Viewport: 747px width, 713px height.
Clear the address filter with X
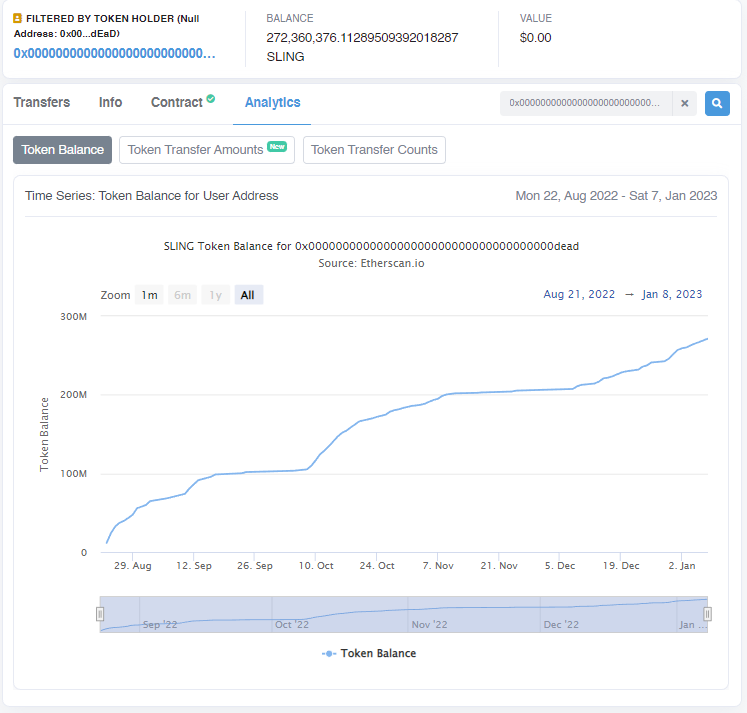[685, 103]
